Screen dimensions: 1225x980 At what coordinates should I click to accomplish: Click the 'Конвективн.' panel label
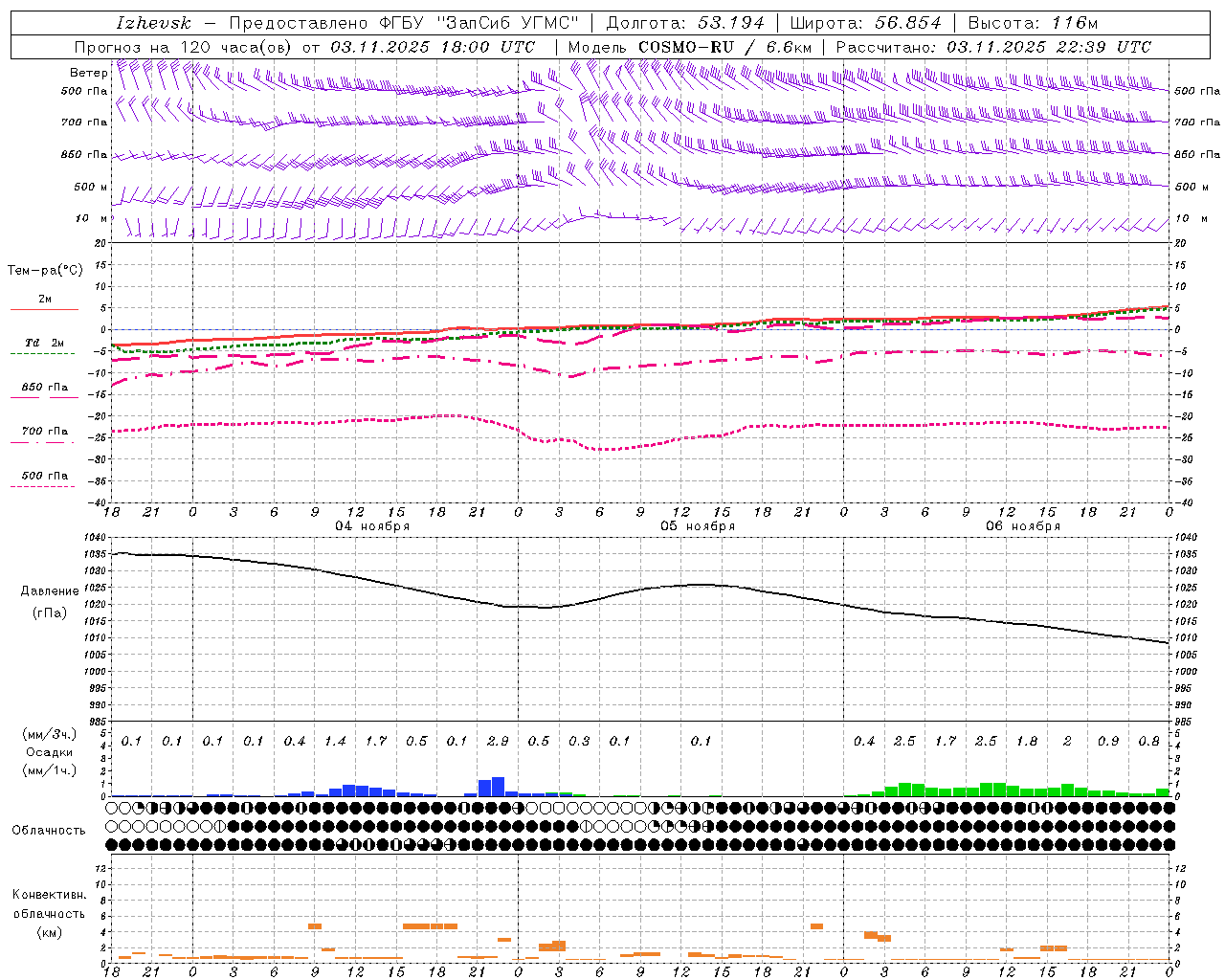click(x=49, y=895)
